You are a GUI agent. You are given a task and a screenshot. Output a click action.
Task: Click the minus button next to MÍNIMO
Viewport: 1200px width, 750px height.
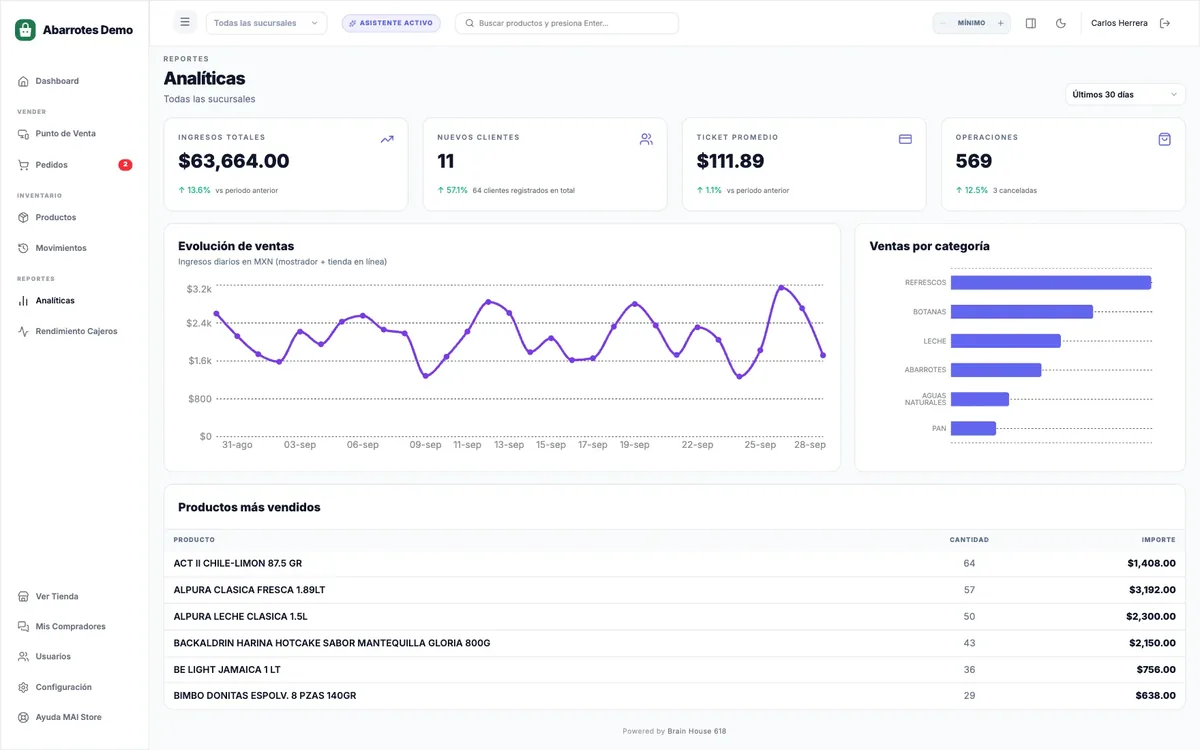click(x=943, y=23)
